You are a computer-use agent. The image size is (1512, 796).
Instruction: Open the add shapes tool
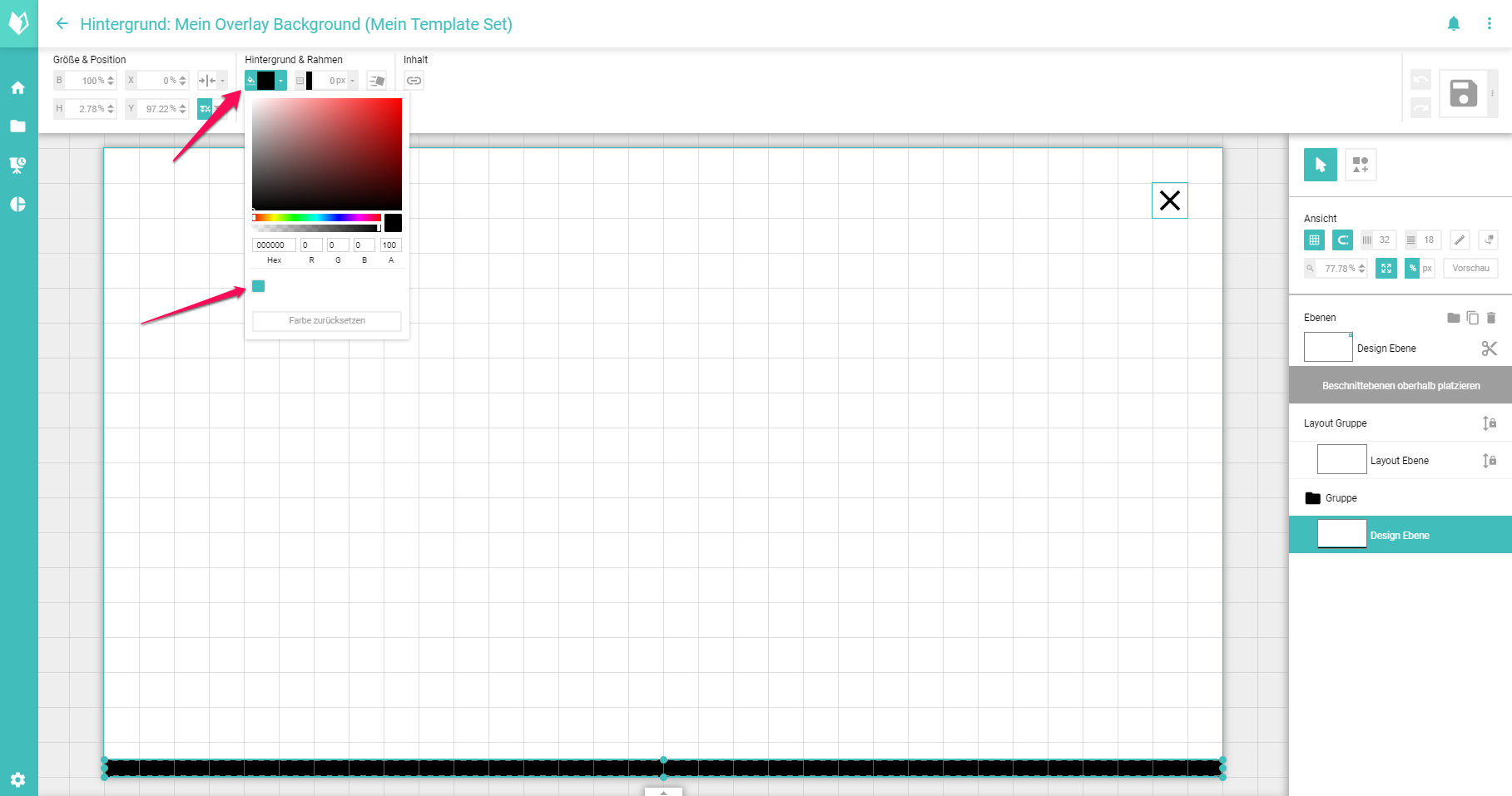pyautogui.click(x=1361, y=165)
